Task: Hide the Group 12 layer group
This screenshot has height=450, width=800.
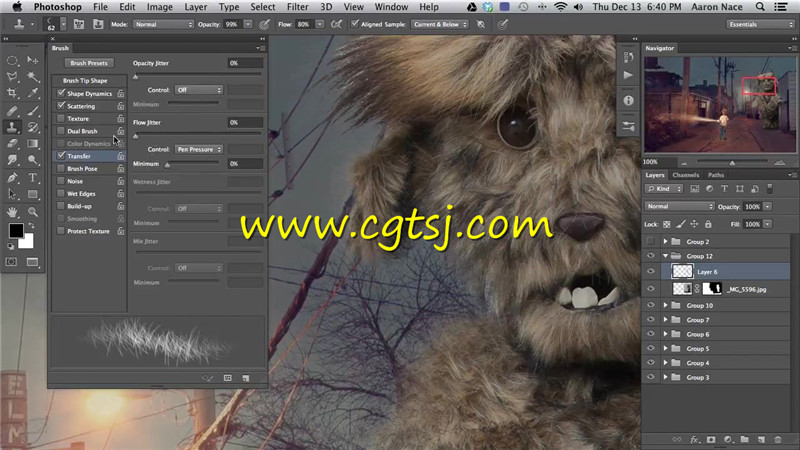Action: point(651,256)
